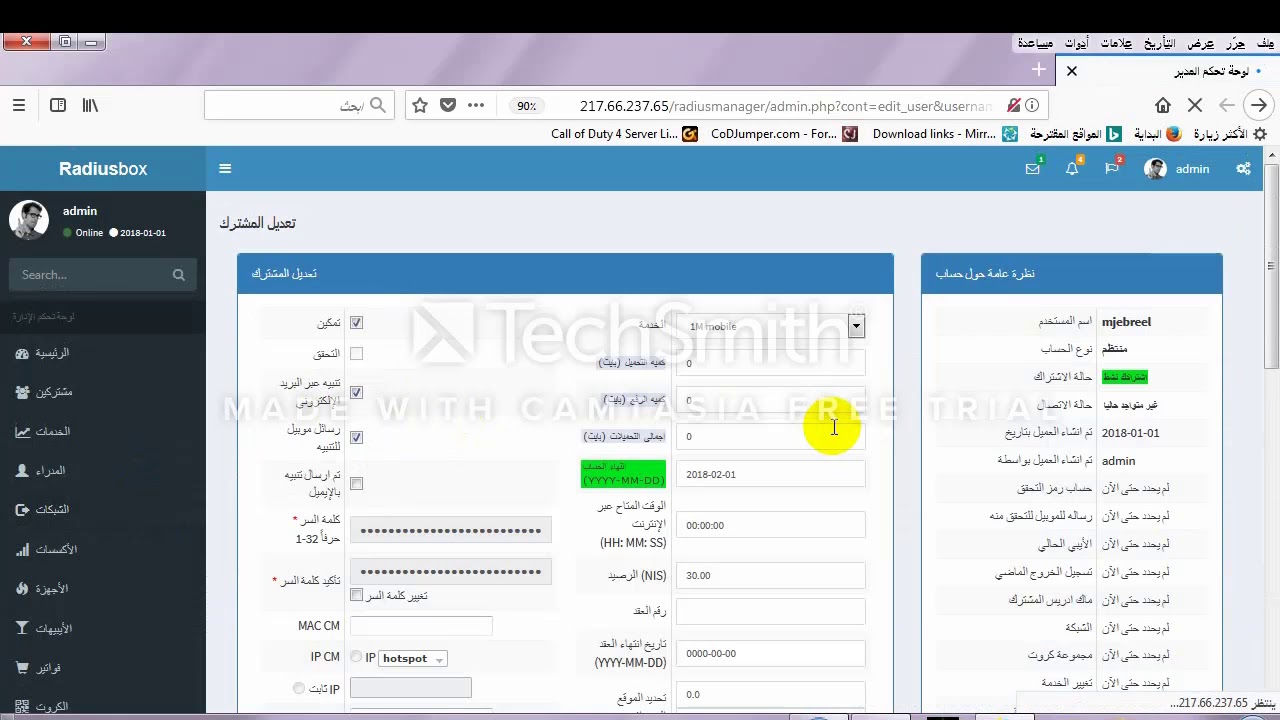The height and width of the screenshot is (720, 1280).
Task: Open the عرض View menu
Action: point(1201,43)
